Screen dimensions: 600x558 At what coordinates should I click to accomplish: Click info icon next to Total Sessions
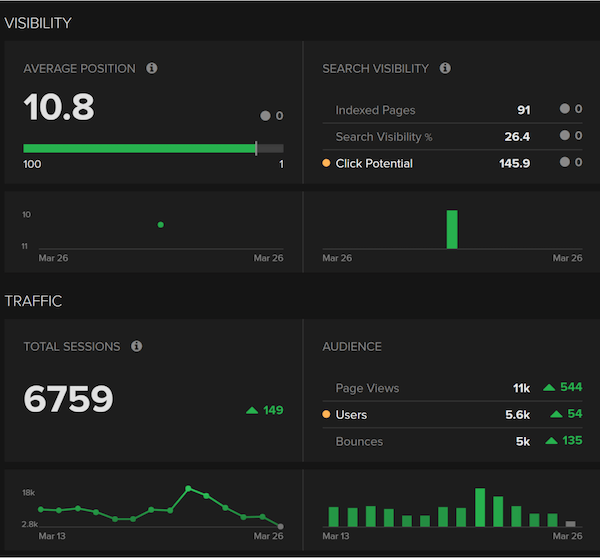(136, 347)
